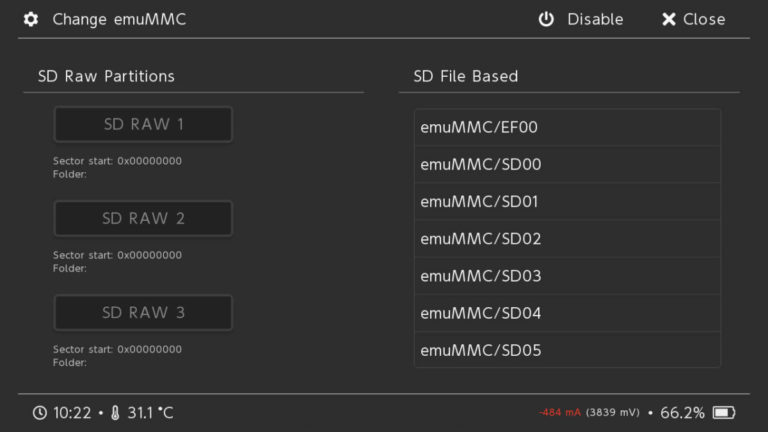Click the gear icon beside Change emuMMC

(x=31, y=19)
